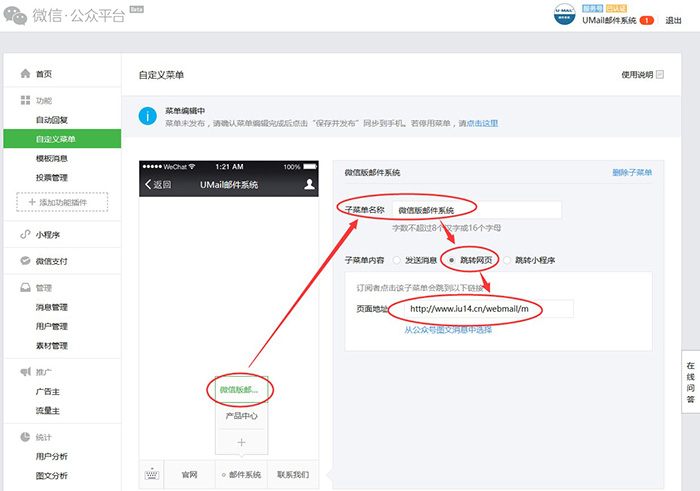Open the UMail account avatar
The height and width of the screenshot is (491, 700).
point(564,14)
